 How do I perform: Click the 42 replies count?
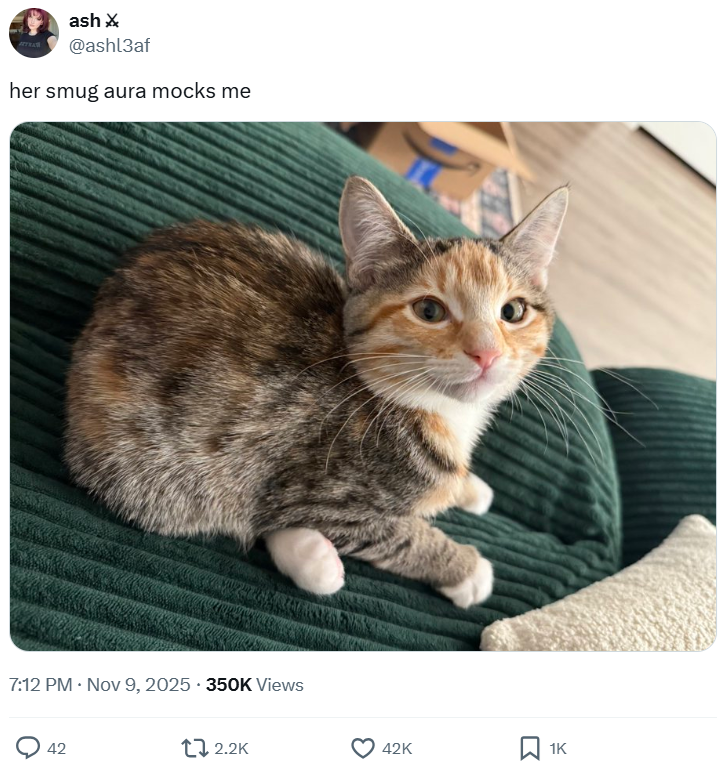coord(57,748)
